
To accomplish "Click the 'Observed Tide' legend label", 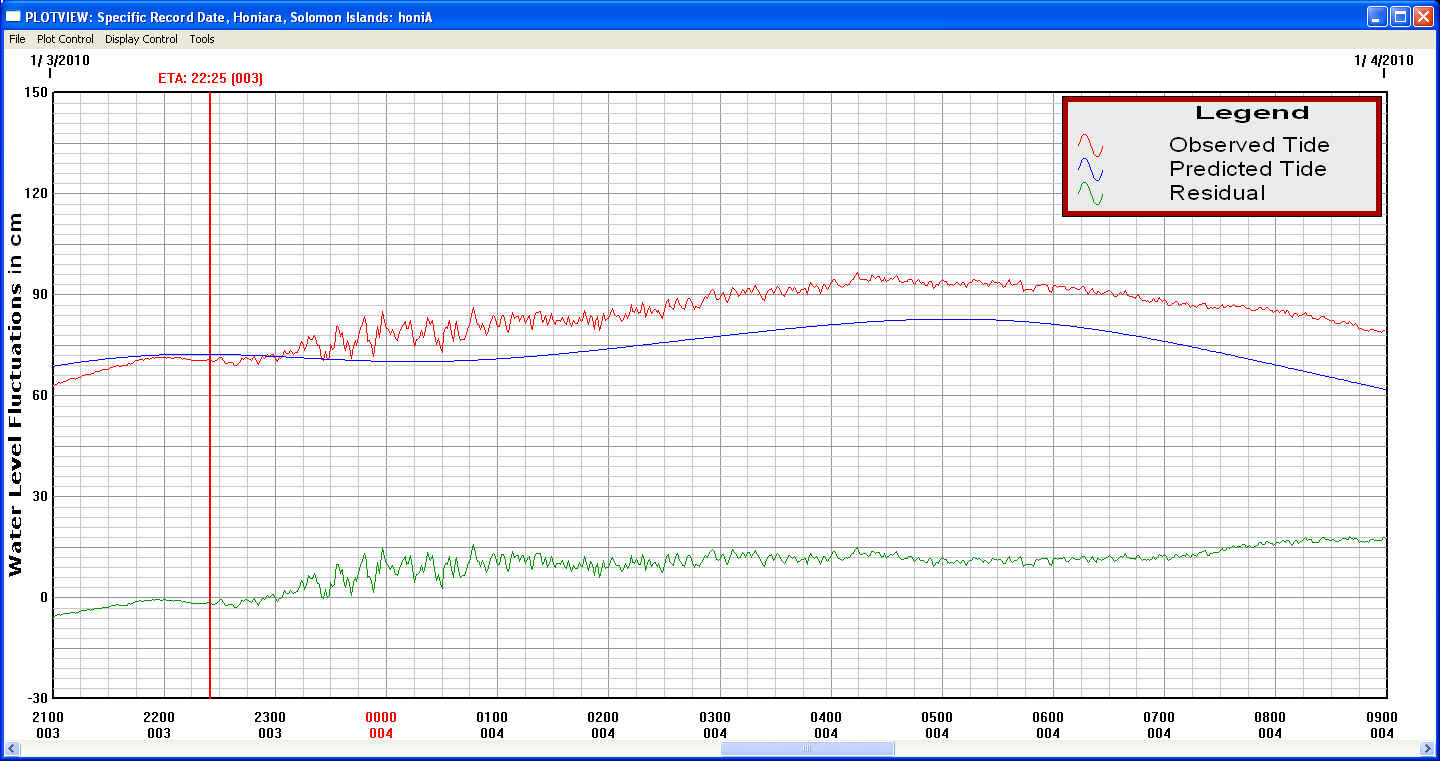I will (1249, 145).
